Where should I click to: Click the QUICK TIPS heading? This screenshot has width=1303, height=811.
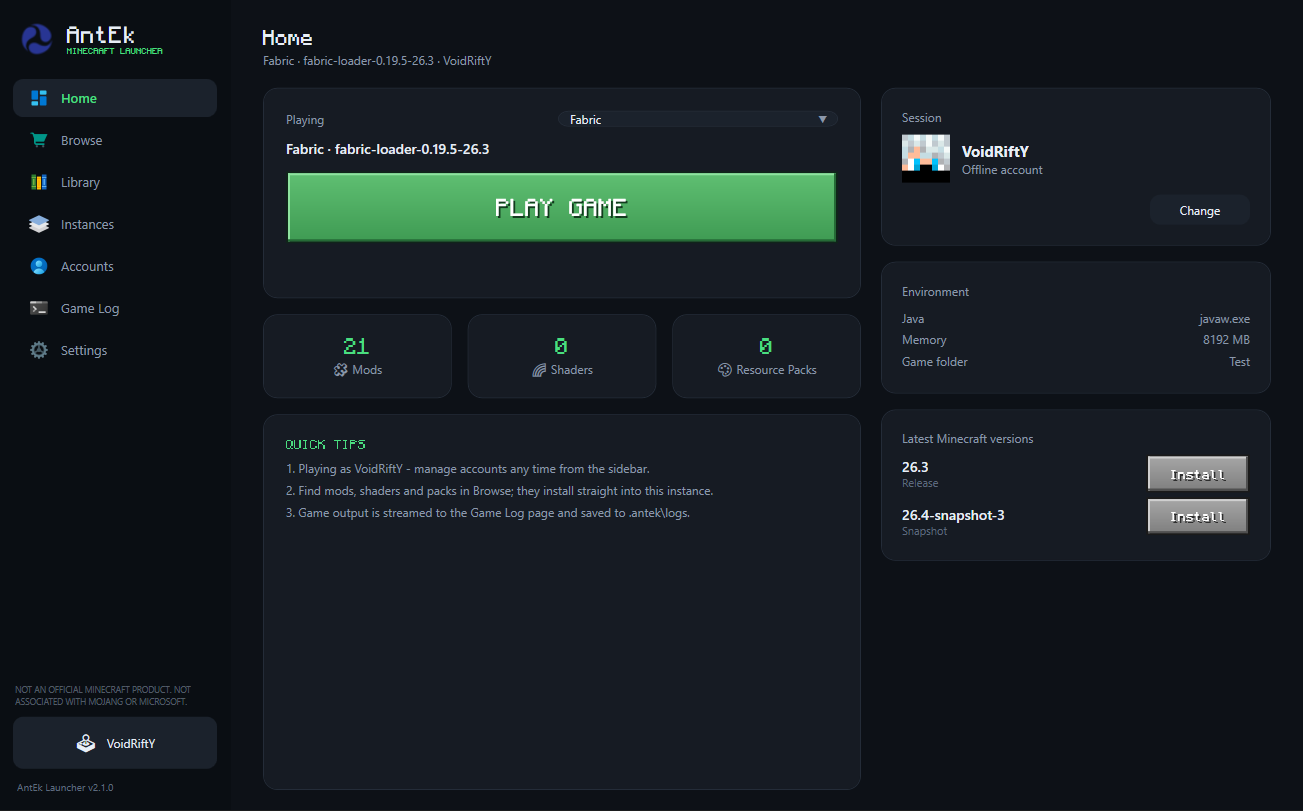coord(326,444)
